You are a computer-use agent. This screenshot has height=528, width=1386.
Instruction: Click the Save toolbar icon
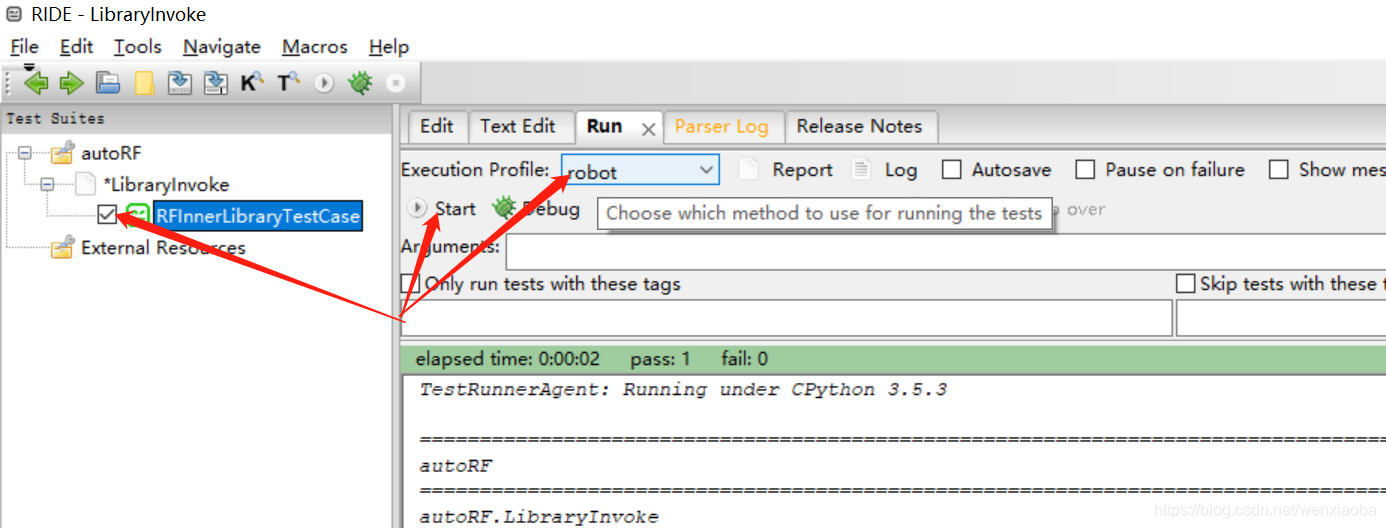[x=180, y=83]
